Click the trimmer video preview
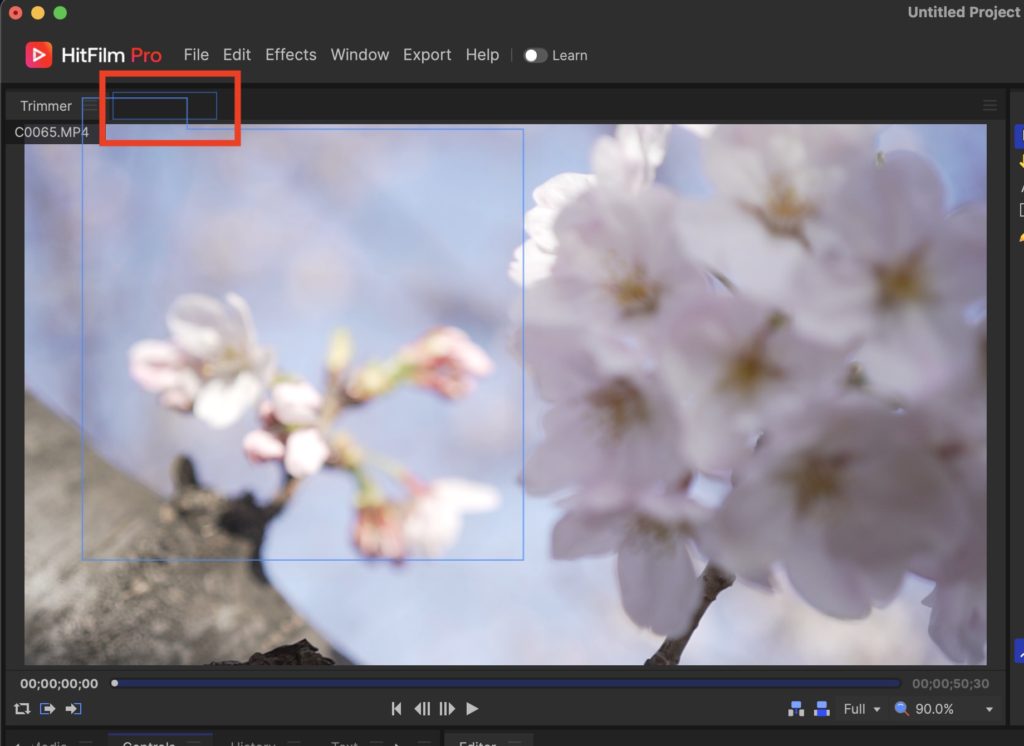Viewport: 1024px width, 746px height. [505, 395]
